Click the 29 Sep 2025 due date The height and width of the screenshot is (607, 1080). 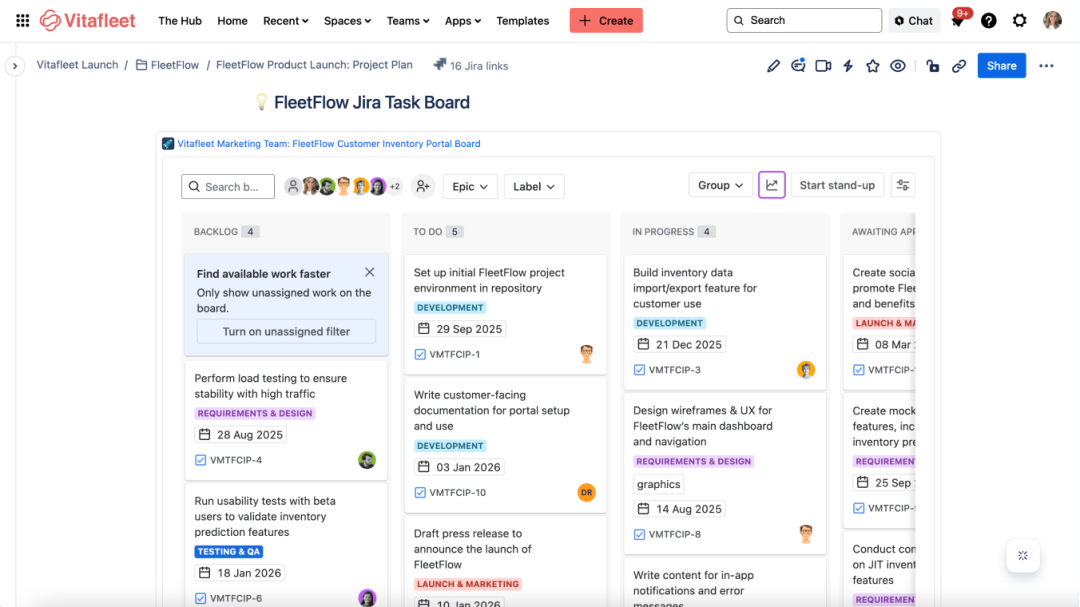460,329
